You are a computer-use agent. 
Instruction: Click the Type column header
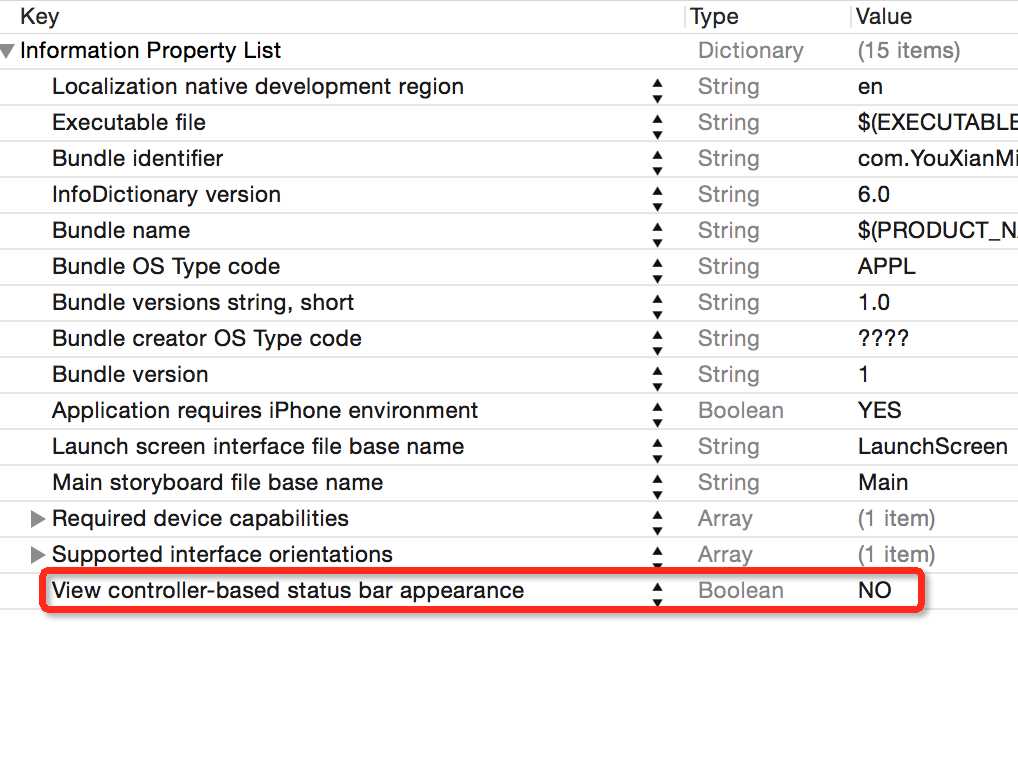[x=714, y=16]
